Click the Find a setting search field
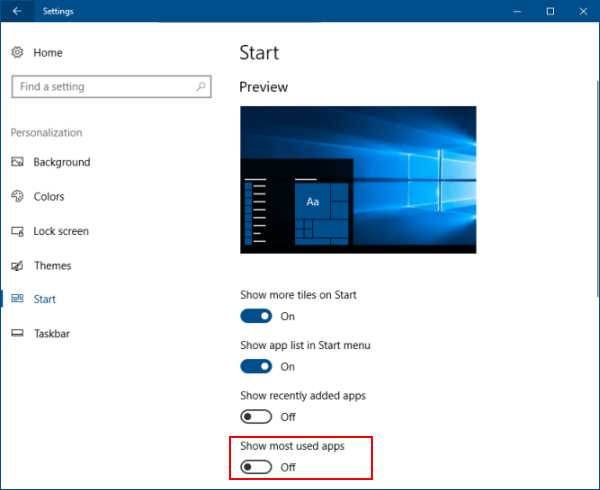Image resolution: width=600 pixels, height=490 pixels. click(111, 86)
